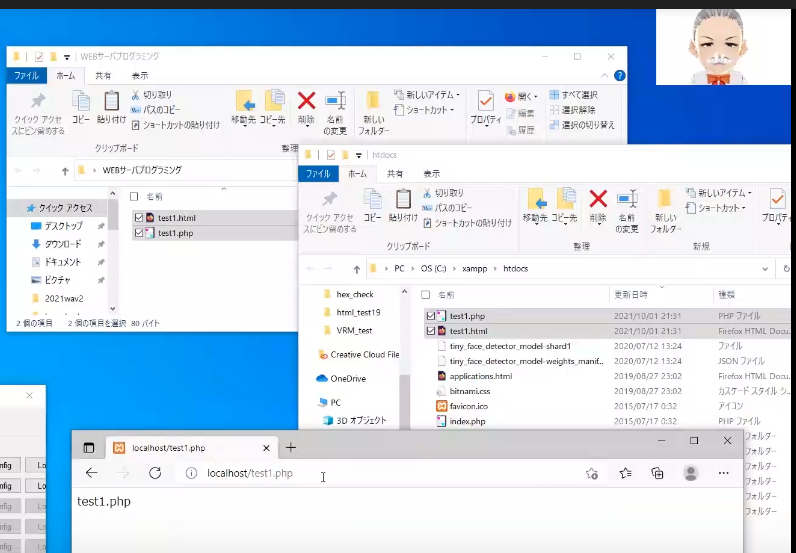
Task: Switch to 共有 tab in htdocs window
Action: 394,174
